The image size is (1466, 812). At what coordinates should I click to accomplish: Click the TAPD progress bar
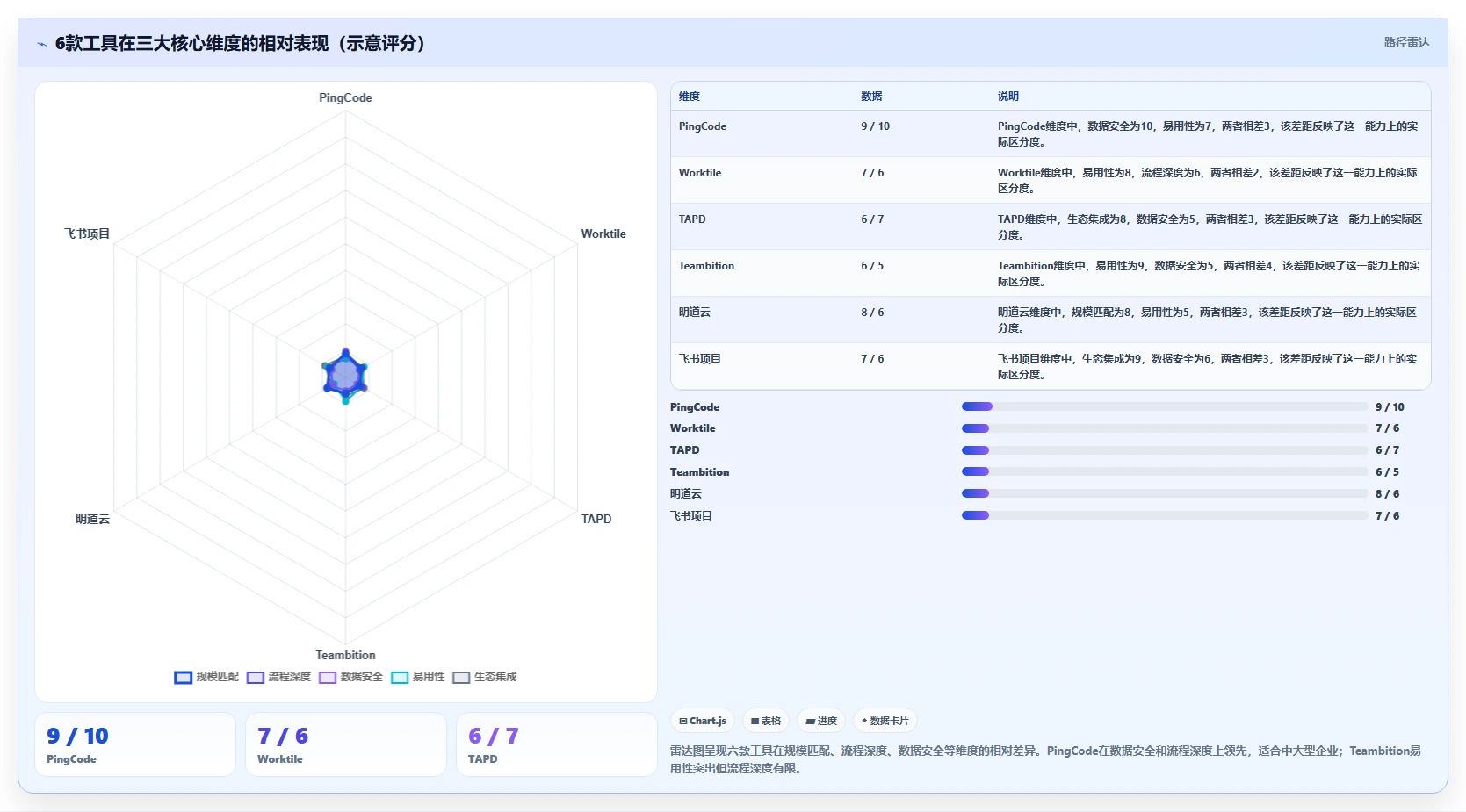click(1165, 450)
